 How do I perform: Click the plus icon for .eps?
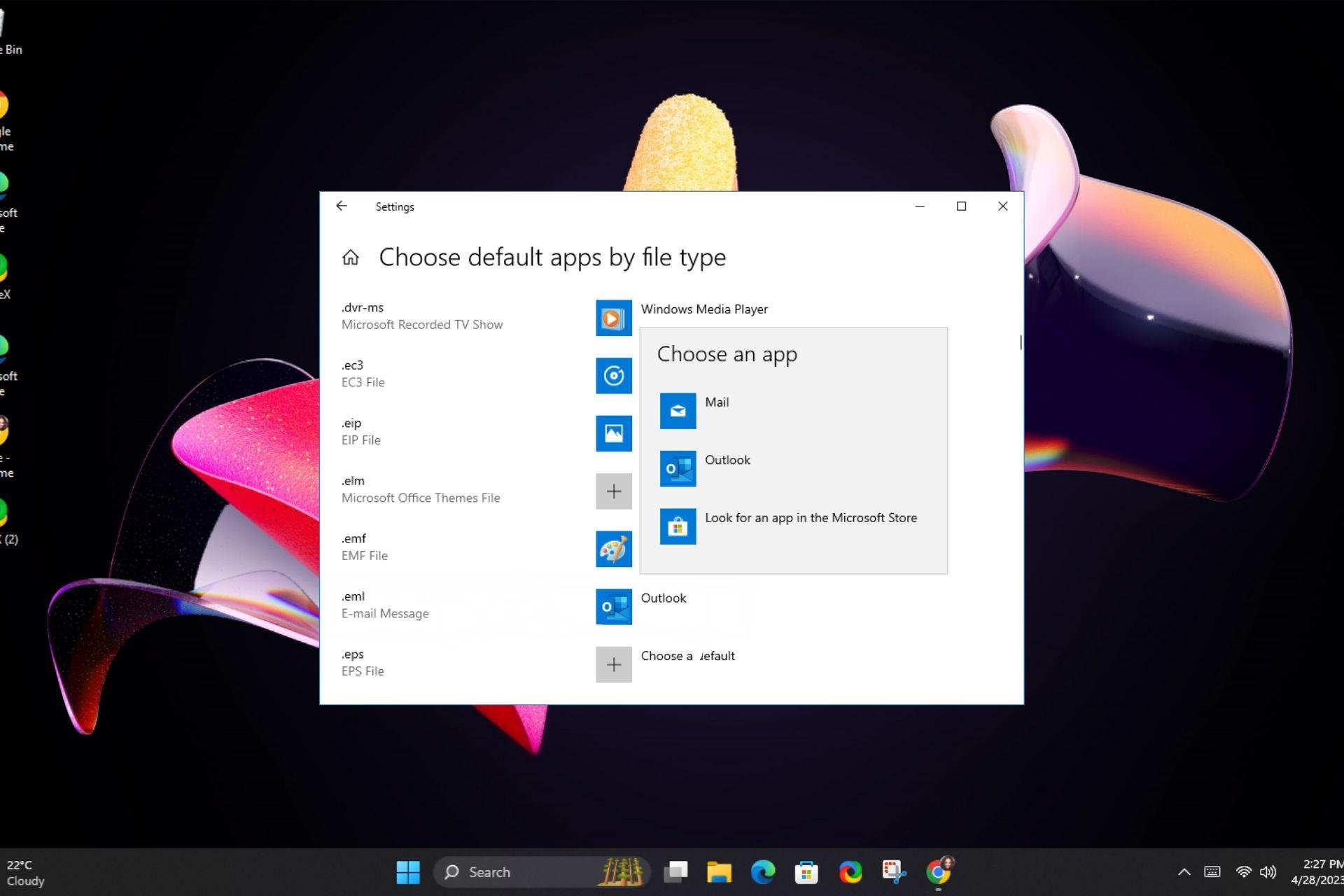pos(613,664)
